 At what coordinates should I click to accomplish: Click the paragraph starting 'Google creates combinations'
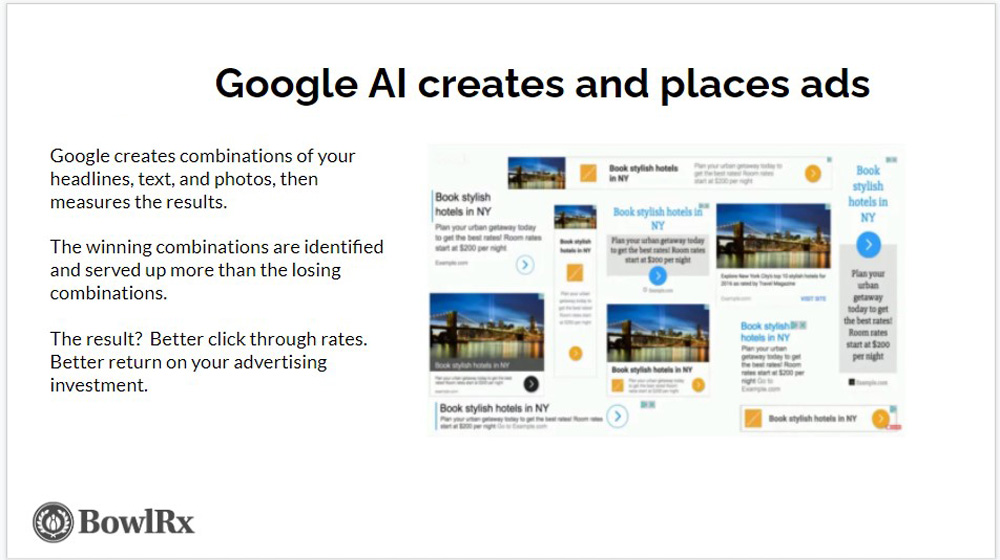203,179
